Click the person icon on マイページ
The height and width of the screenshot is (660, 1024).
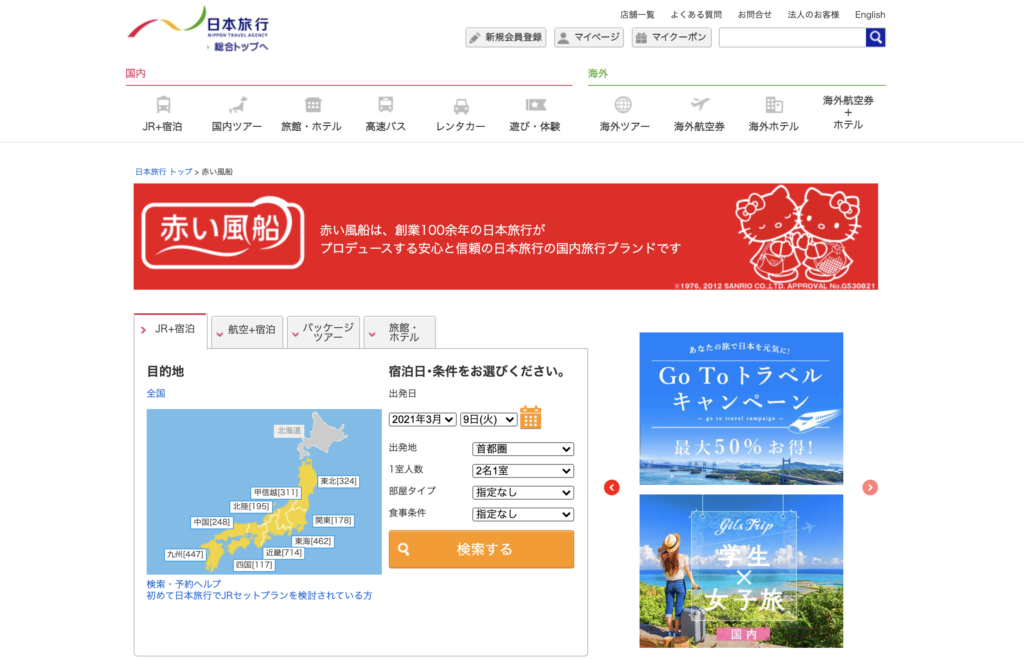[x=564, y=38]
